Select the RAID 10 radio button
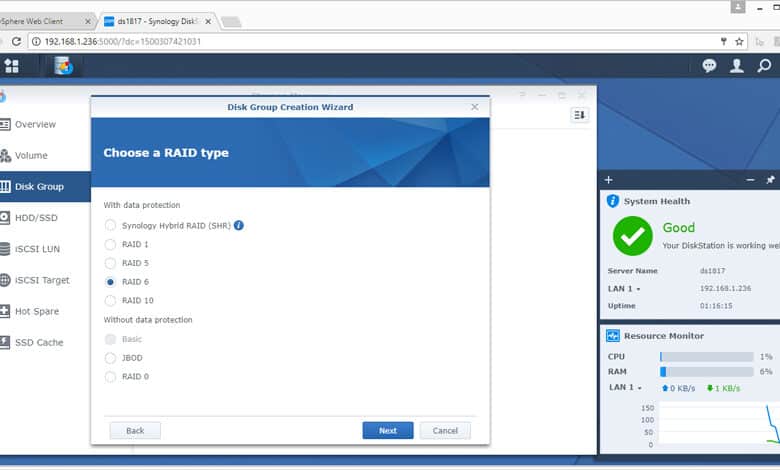The image size is (780, 470). pos(110,300)
